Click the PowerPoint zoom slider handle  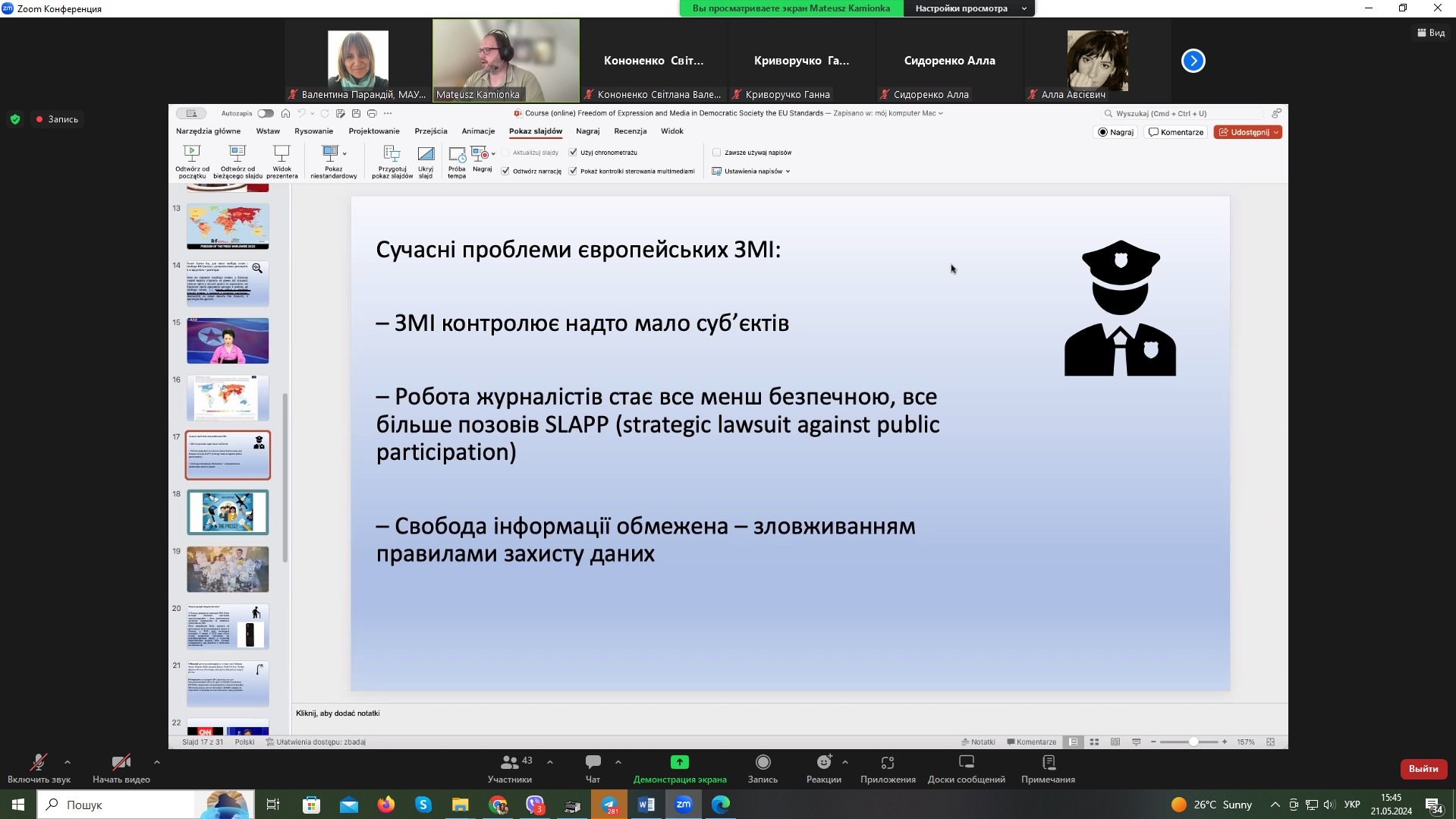(1193, 742)
